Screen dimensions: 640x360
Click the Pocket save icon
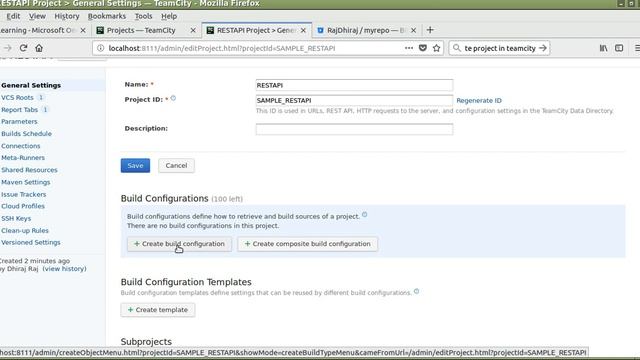tap(423, 48)
